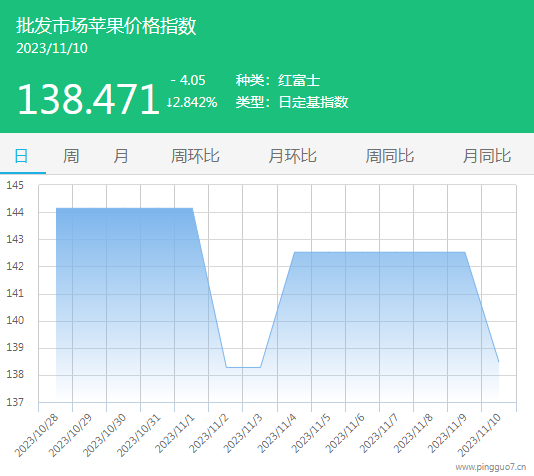Open the 月环比 tab
This screenshot has width=534, height=476.
tap(293, 156)
